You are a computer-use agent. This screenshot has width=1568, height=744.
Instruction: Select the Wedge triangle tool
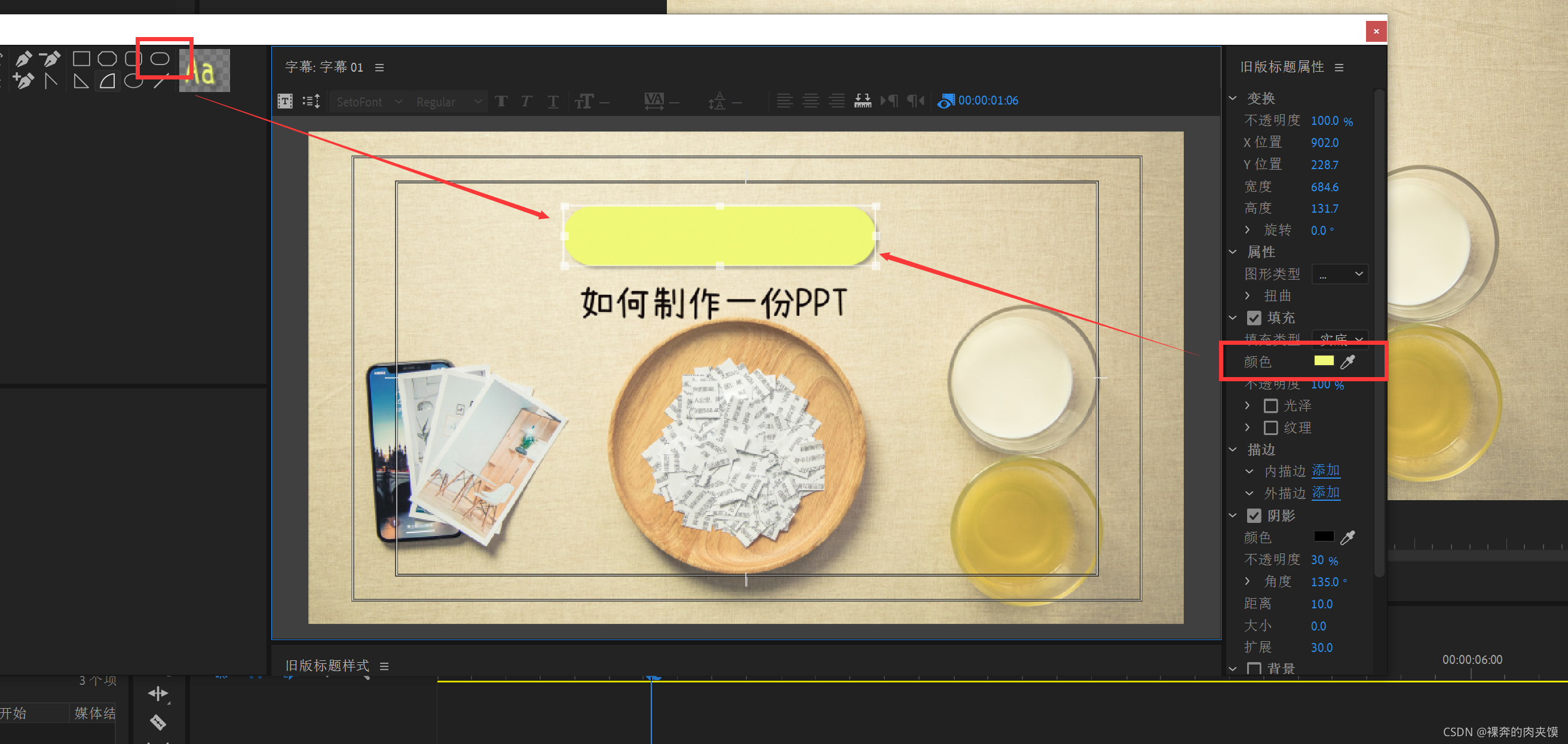tap(81, 81)
